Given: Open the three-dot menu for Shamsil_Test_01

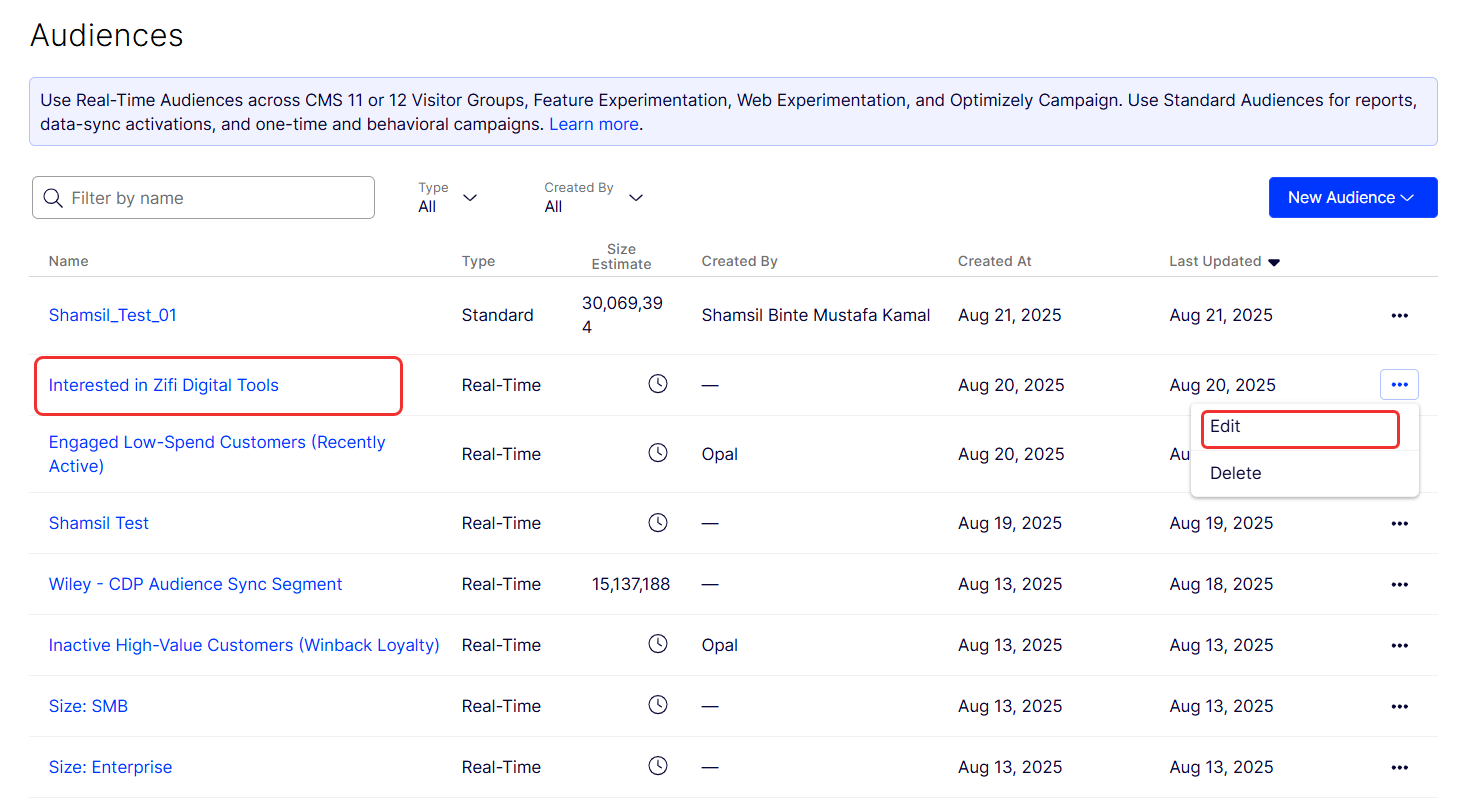Looking at the screenshot, I should pyautogui.click(x=1399, y=315).
